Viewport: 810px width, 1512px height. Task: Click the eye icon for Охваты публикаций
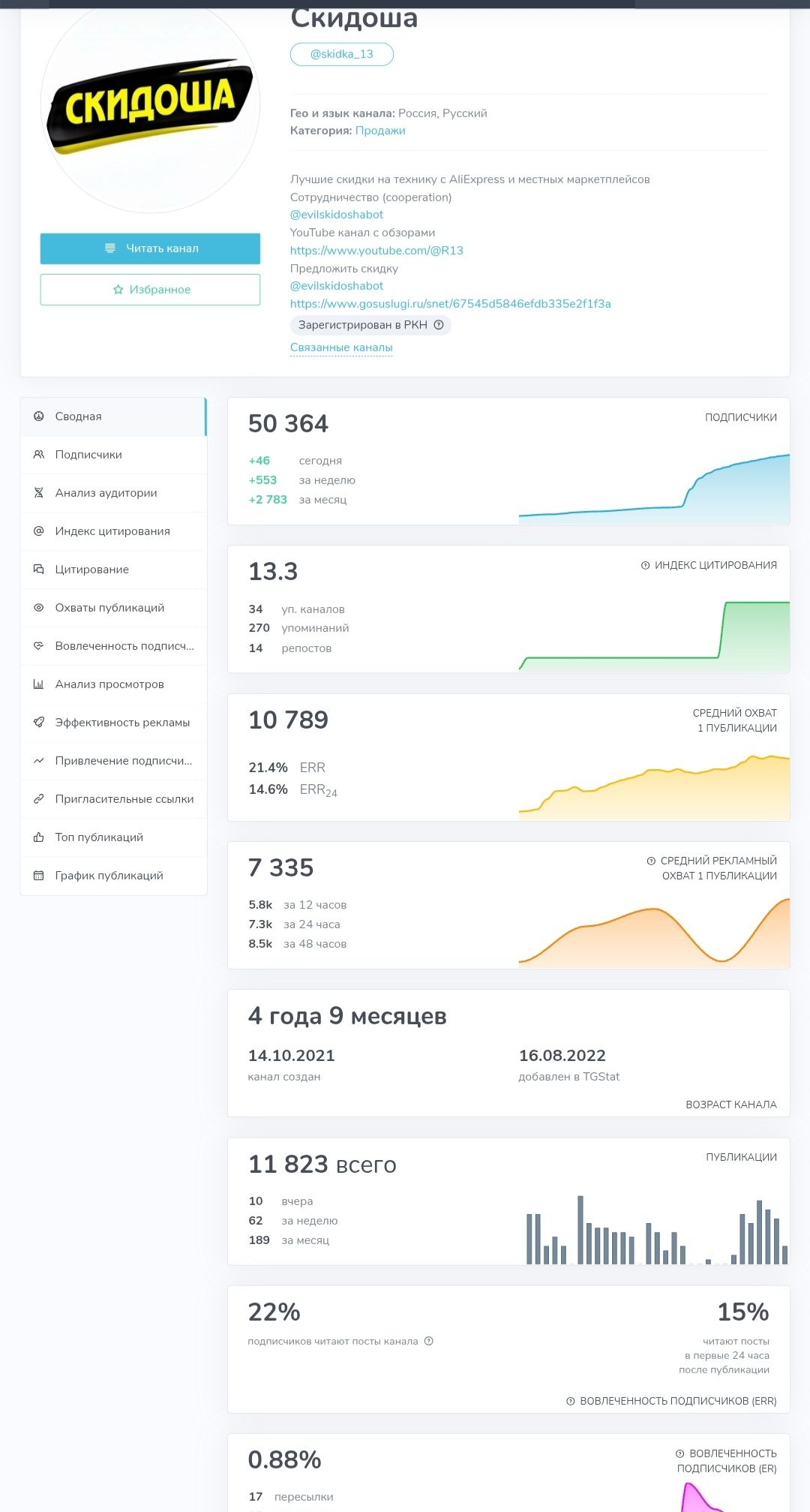point(38,608)
